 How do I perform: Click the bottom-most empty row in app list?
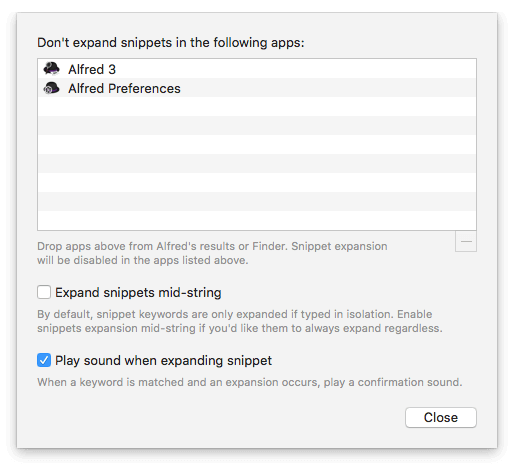pyautogui.click(x=257, y=220)
